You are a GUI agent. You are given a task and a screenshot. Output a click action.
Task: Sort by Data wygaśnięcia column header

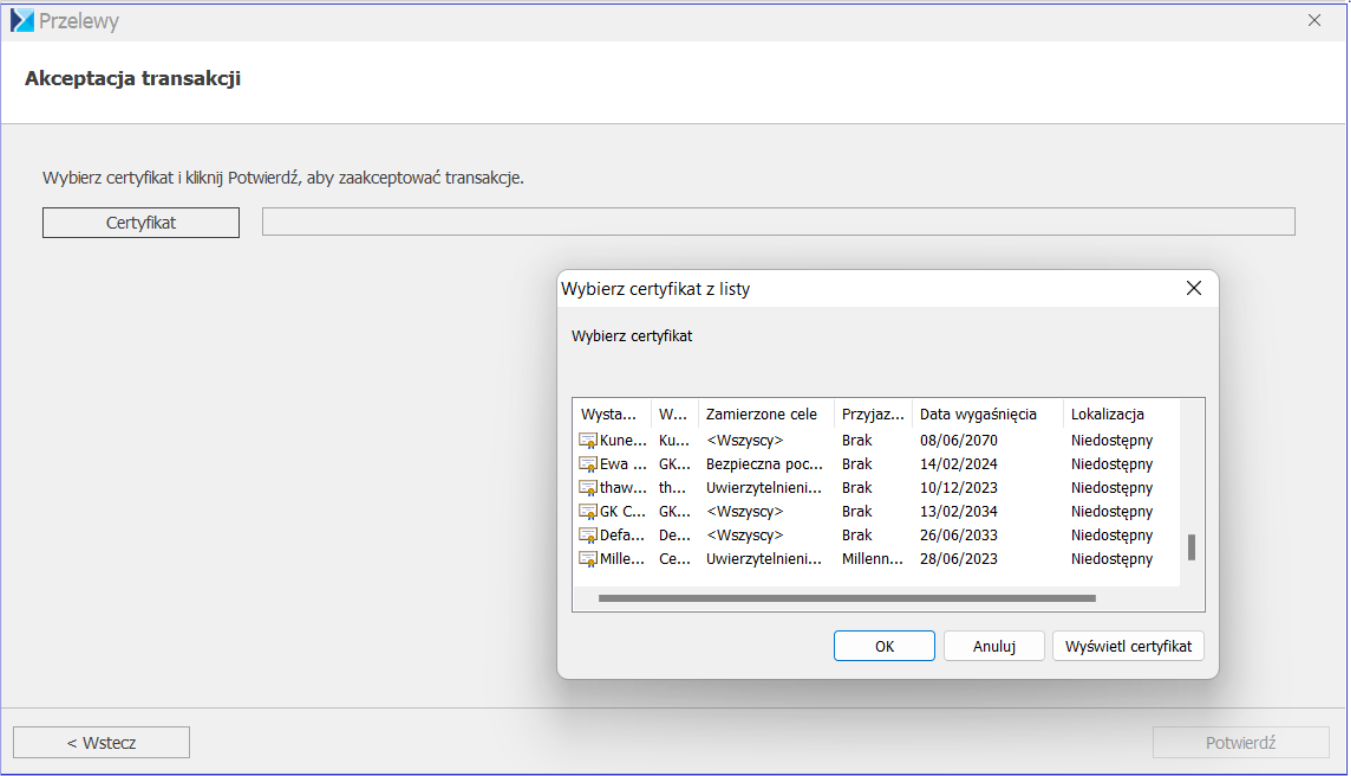pyautogui.click(x=986, y=414)
